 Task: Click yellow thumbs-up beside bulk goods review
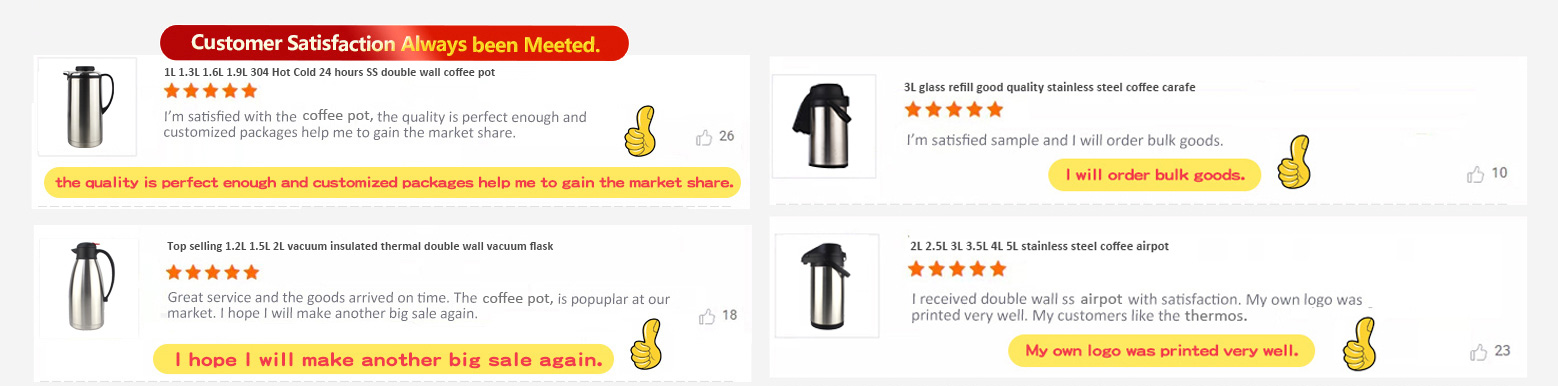[x=1294, y=162]
